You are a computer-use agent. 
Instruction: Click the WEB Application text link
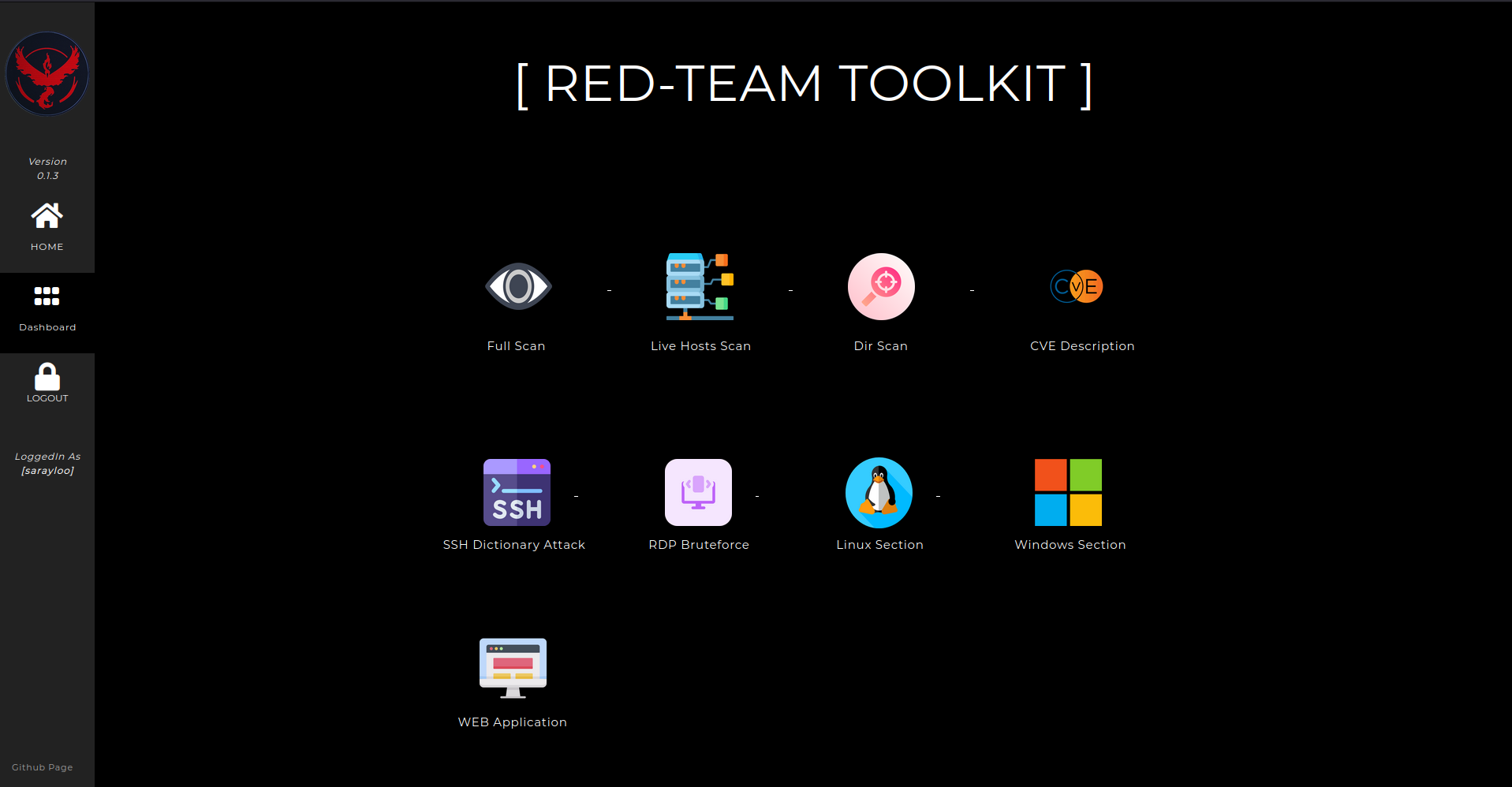513,722
